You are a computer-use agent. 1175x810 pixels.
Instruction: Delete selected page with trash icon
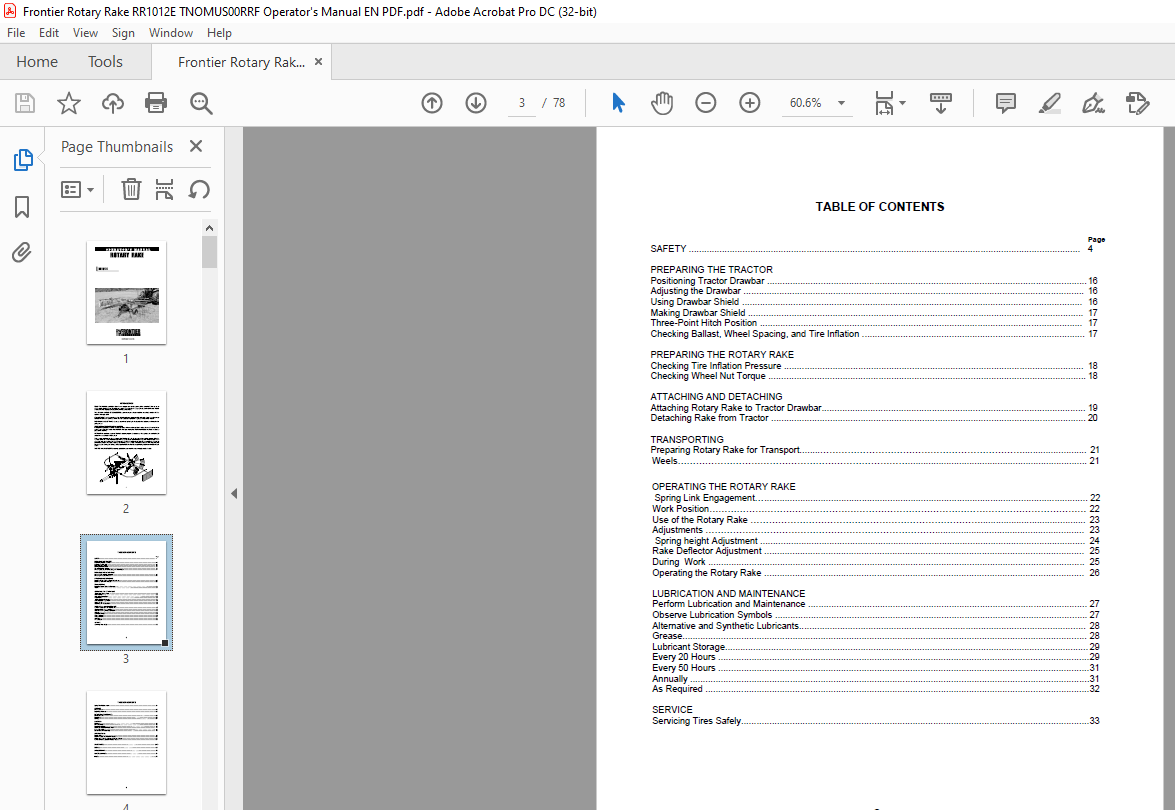[x=131, y=190]
